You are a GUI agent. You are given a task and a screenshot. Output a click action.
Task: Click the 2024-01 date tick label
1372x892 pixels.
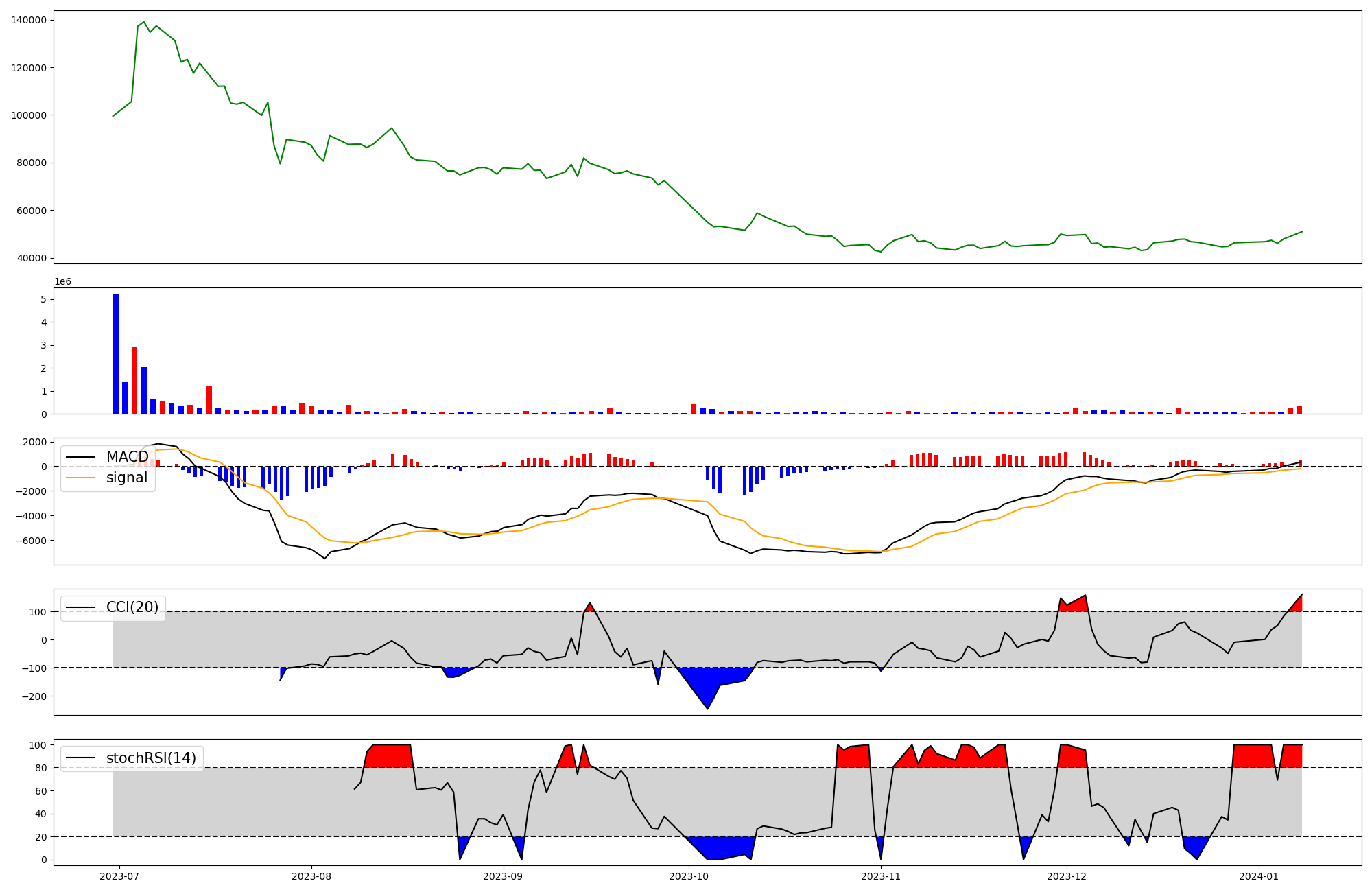click(1259, 876)
